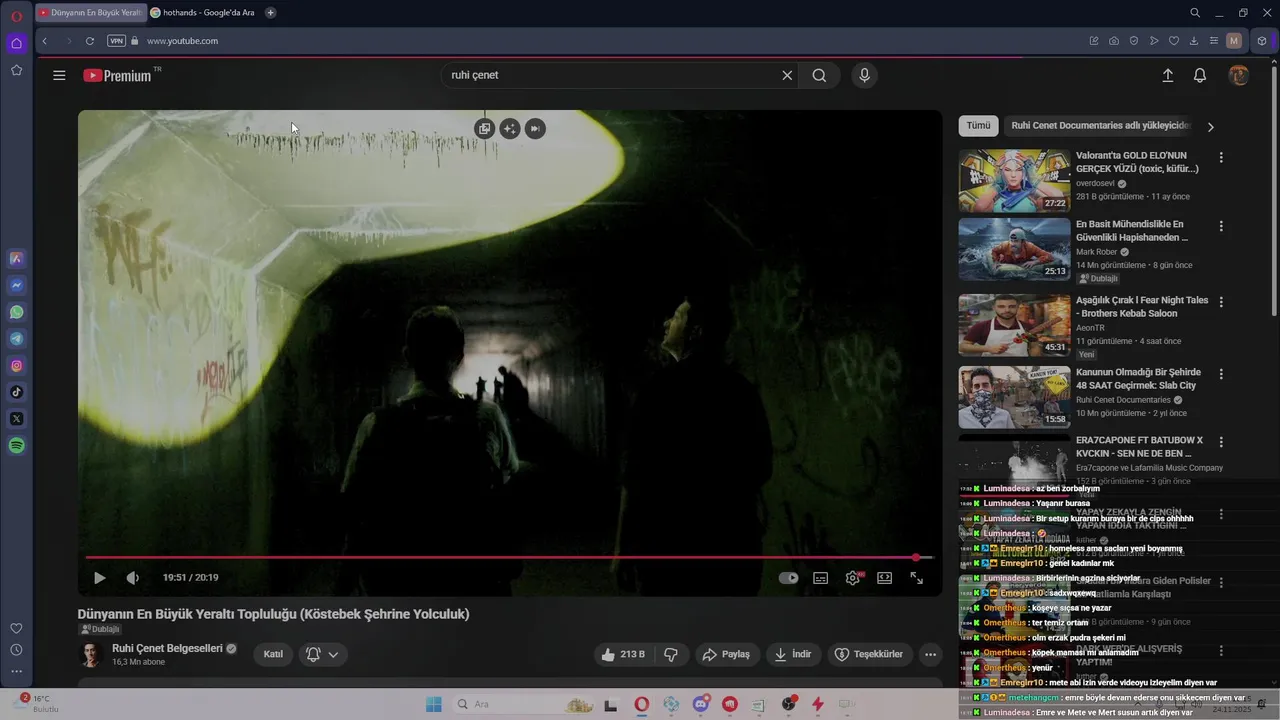Play the paused video

coord(99,578)
